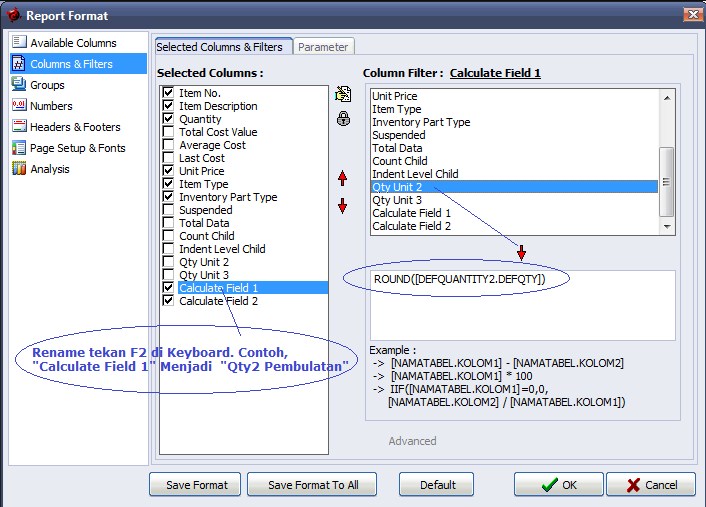Select Groups section icon

click(x=19, y=85)
